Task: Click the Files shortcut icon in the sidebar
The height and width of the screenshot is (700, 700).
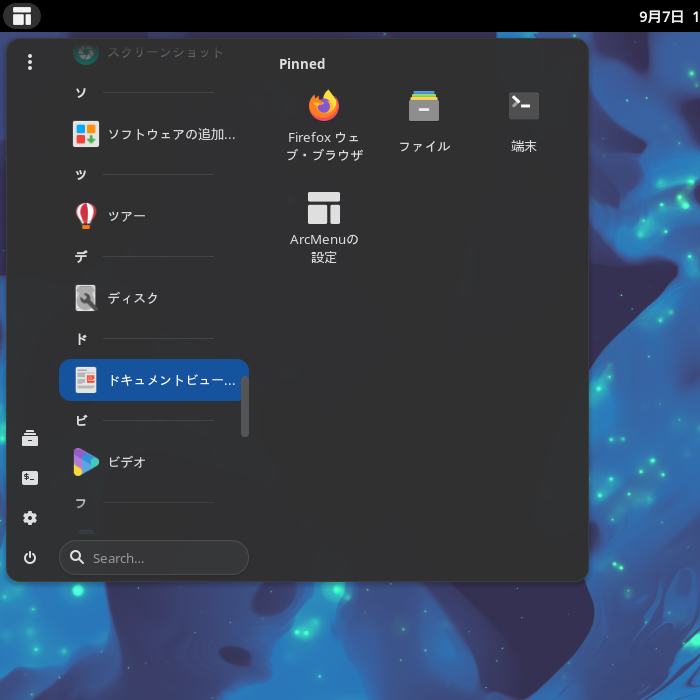Action: 30,438
